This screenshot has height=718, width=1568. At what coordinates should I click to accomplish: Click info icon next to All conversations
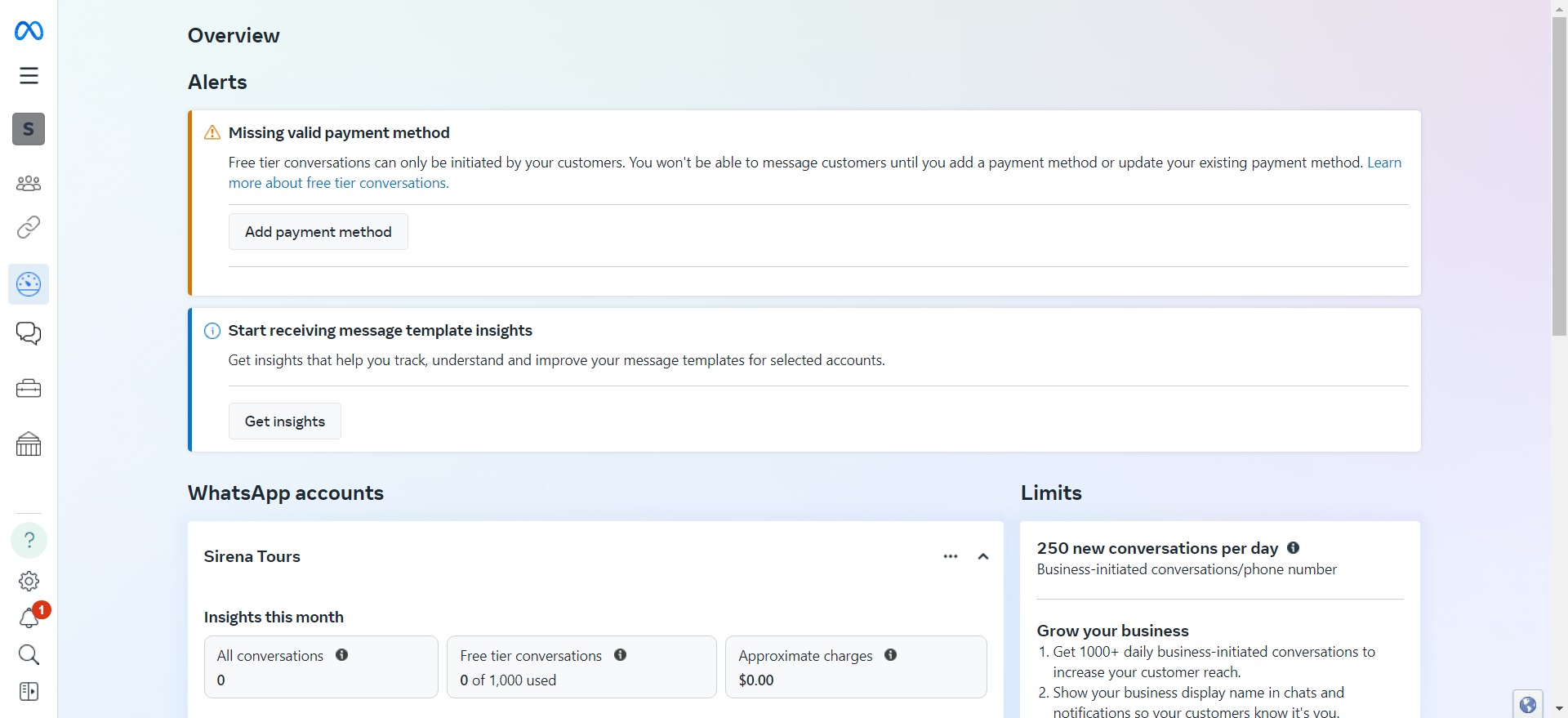[x=342, y=655]
